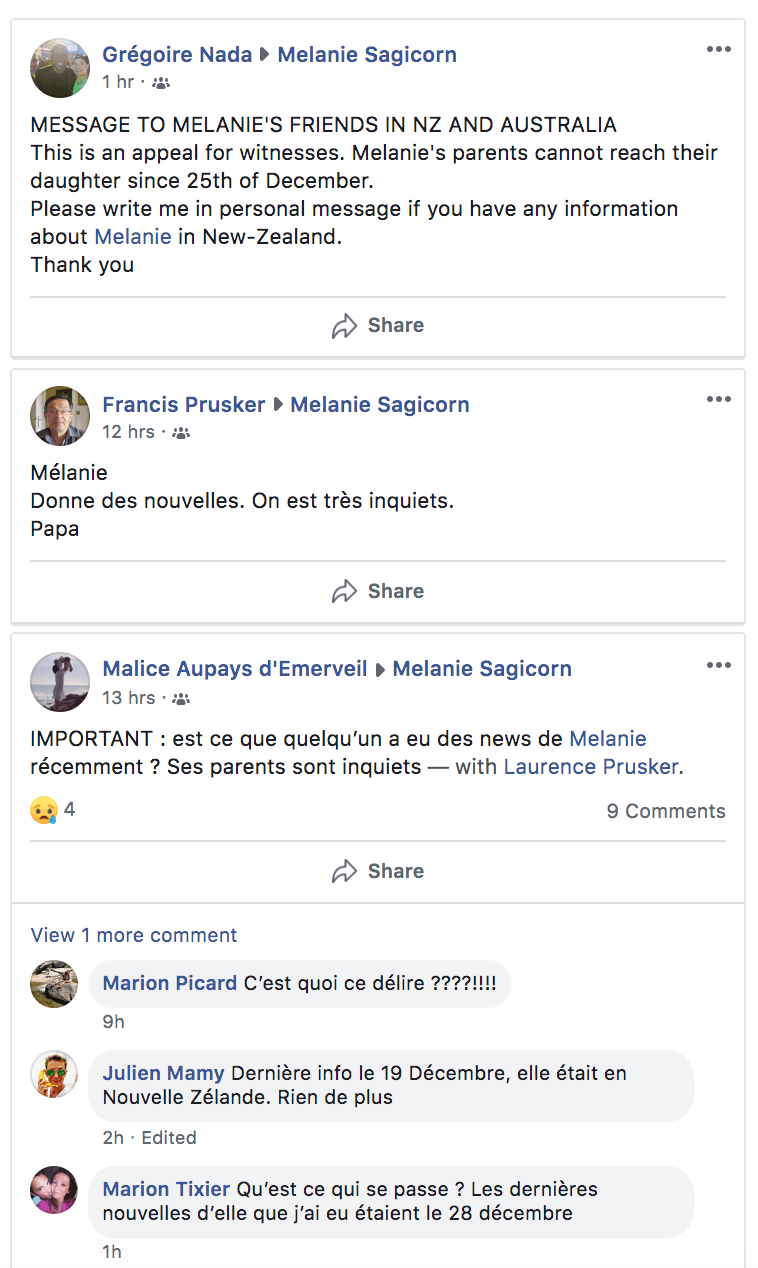
Task: Open Laurence Prusker's tagged profile link
Action: (x=592, y=767)
